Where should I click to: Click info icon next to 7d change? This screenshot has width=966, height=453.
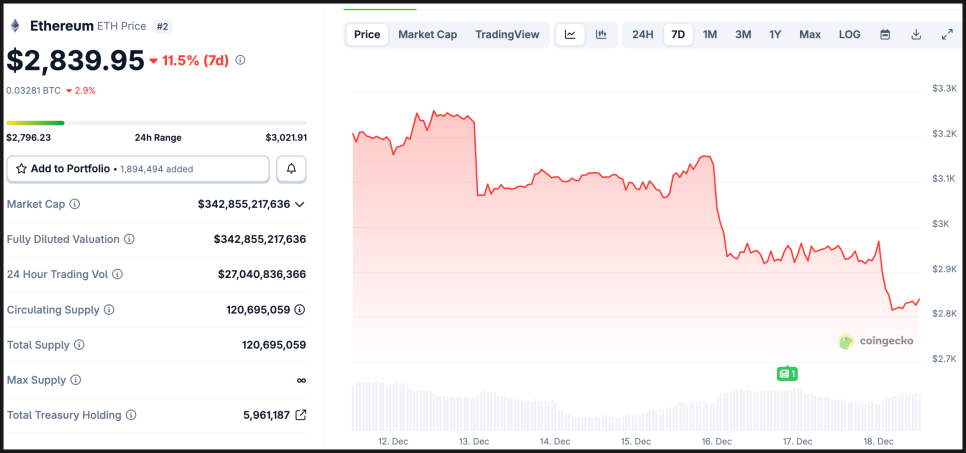click(x=240, y=60)
